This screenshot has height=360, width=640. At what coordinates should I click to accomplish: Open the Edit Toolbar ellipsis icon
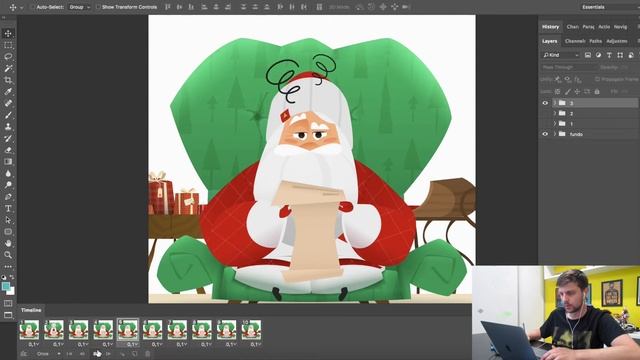point(8,266)
